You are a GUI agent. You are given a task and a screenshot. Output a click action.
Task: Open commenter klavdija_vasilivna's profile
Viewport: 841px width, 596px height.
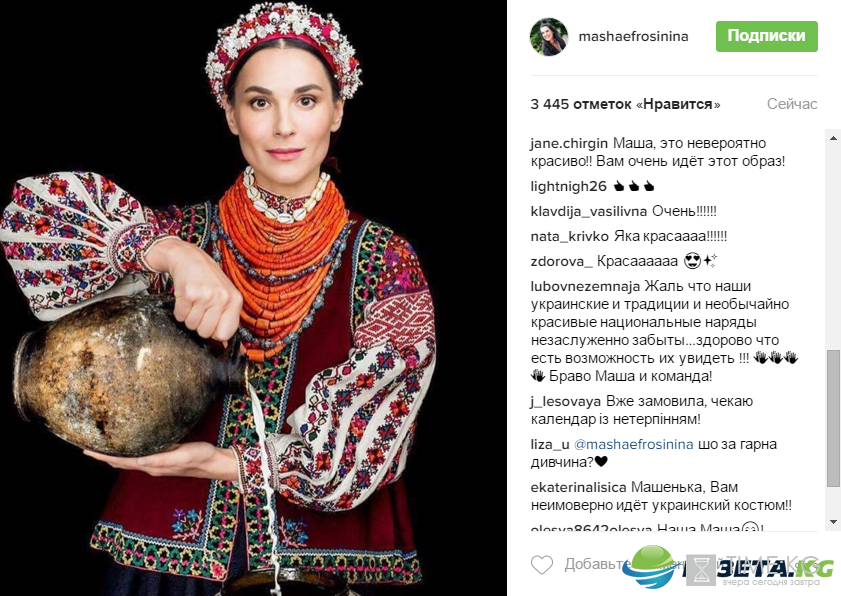tap(589, 211)
